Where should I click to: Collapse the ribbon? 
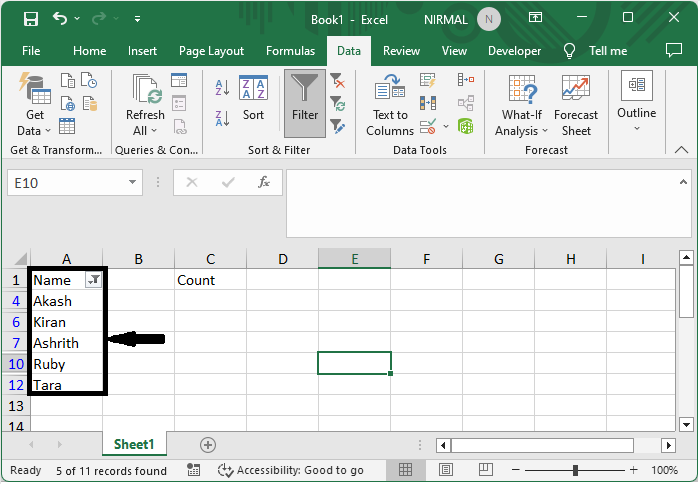pos(681,150)
